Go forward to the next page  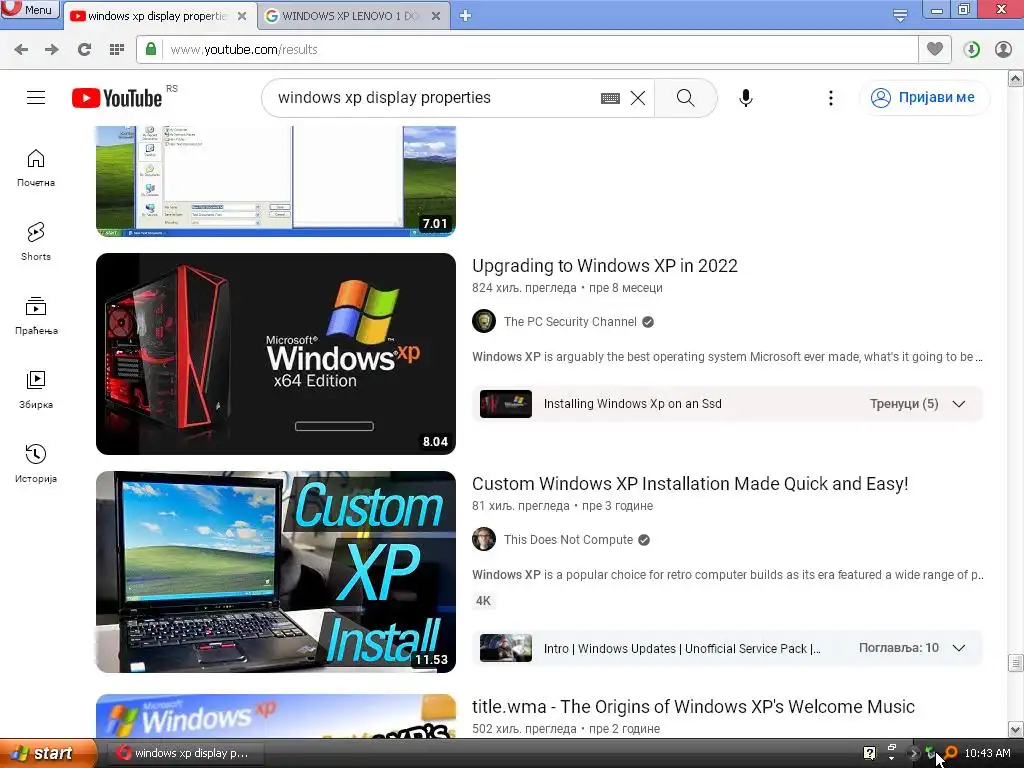tap(52, 50)
